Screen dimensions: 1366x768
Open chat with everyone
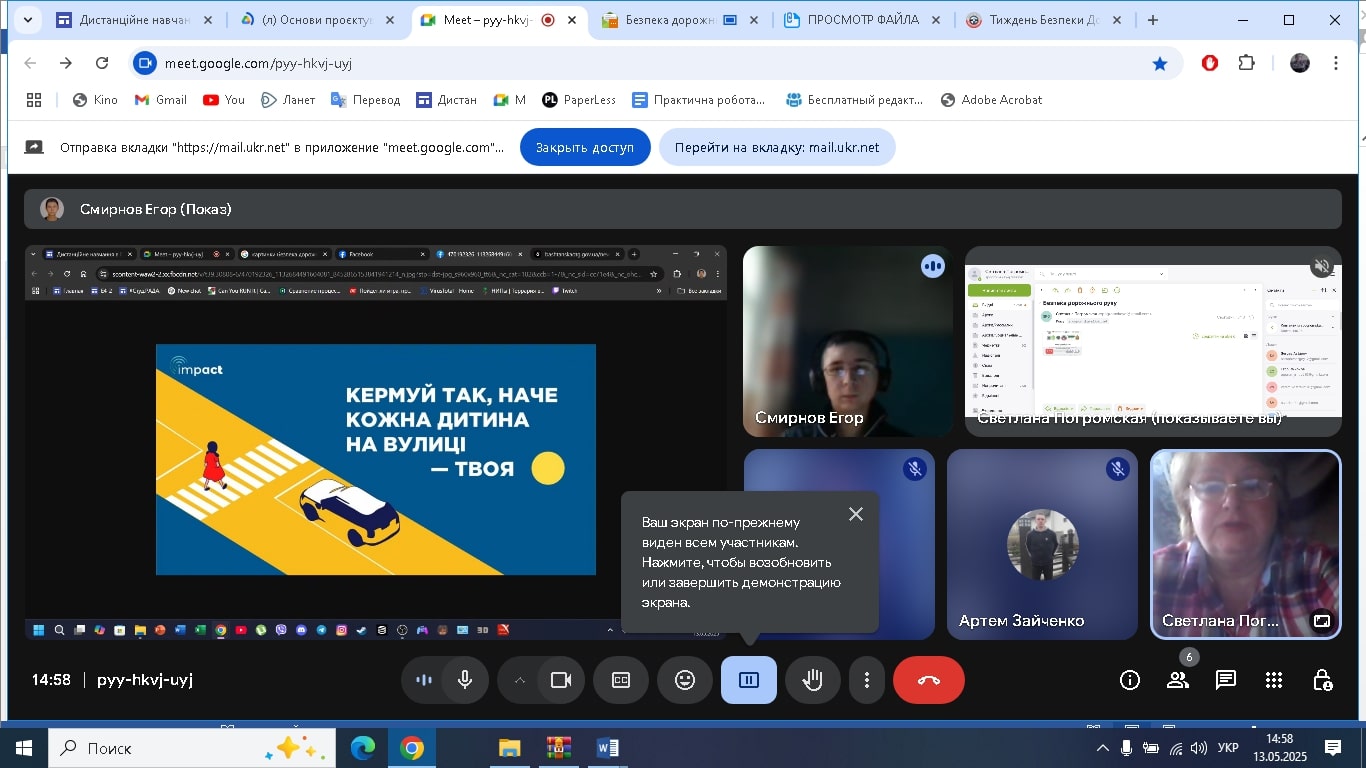[x=1226, y=680]
